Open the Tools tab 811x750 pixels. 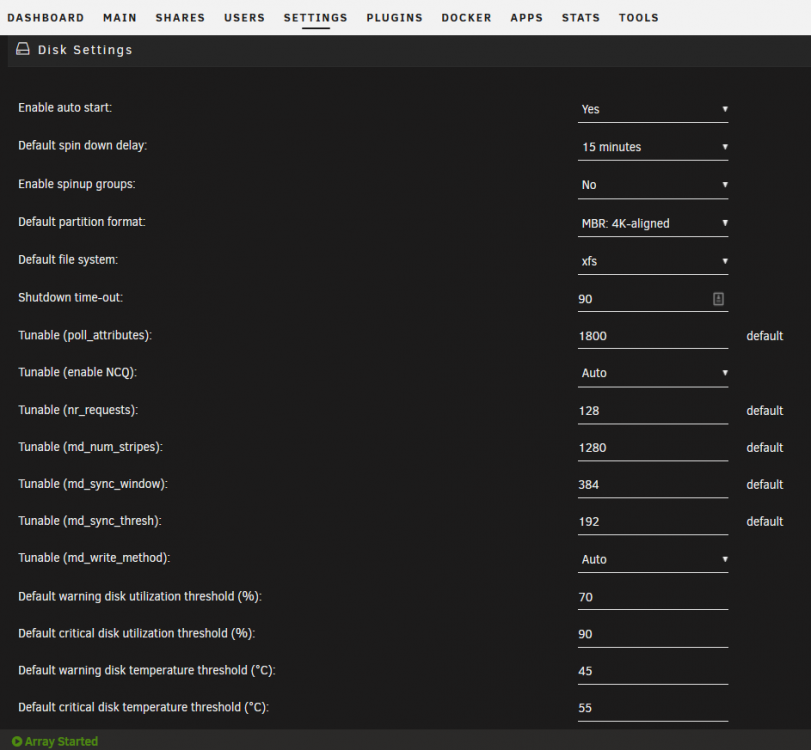639,18
